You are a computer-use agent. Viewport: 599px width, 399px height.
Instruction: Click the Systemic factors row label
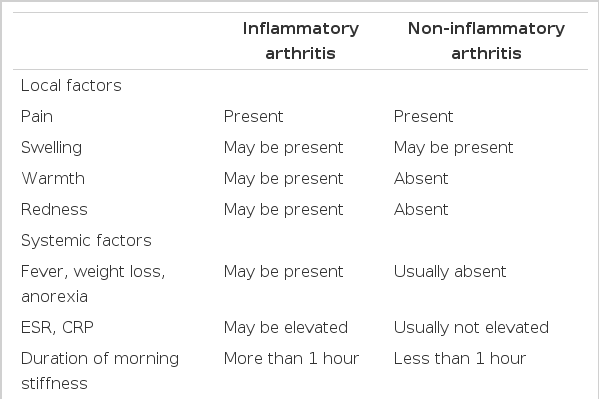86,241
